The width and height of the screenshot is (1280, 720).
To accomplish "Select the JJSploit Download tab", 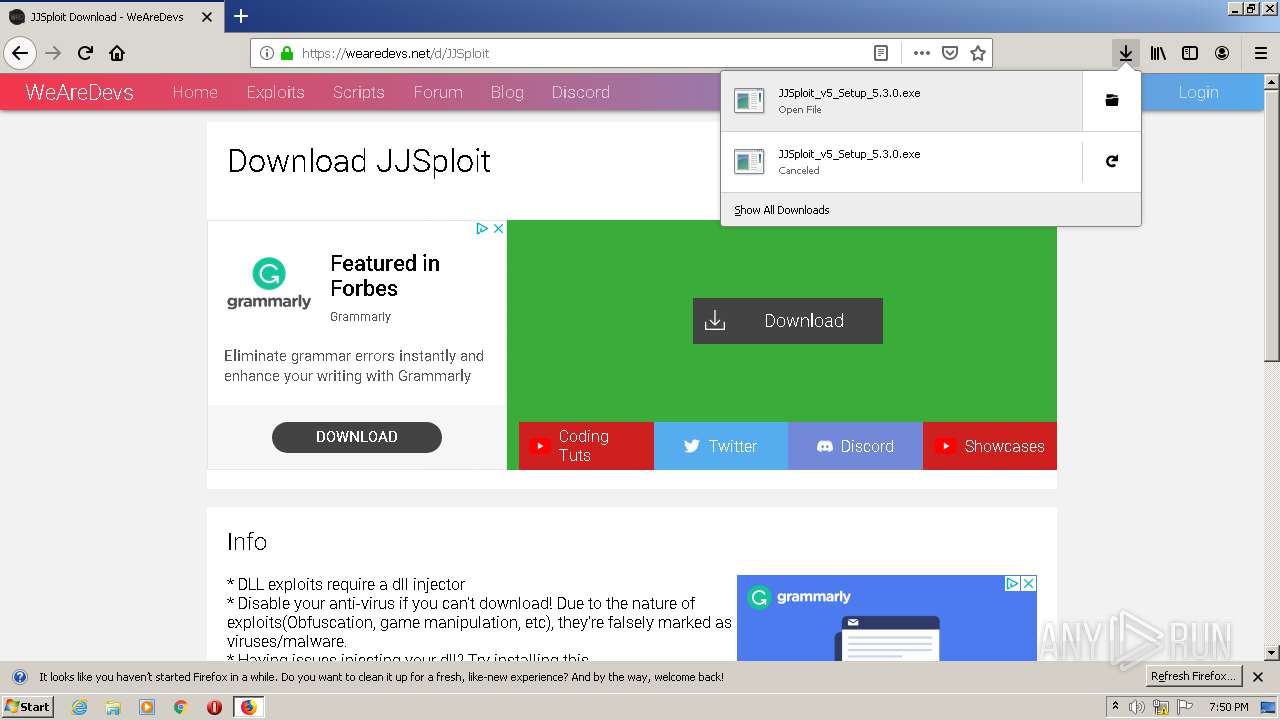I will (112, 17).
